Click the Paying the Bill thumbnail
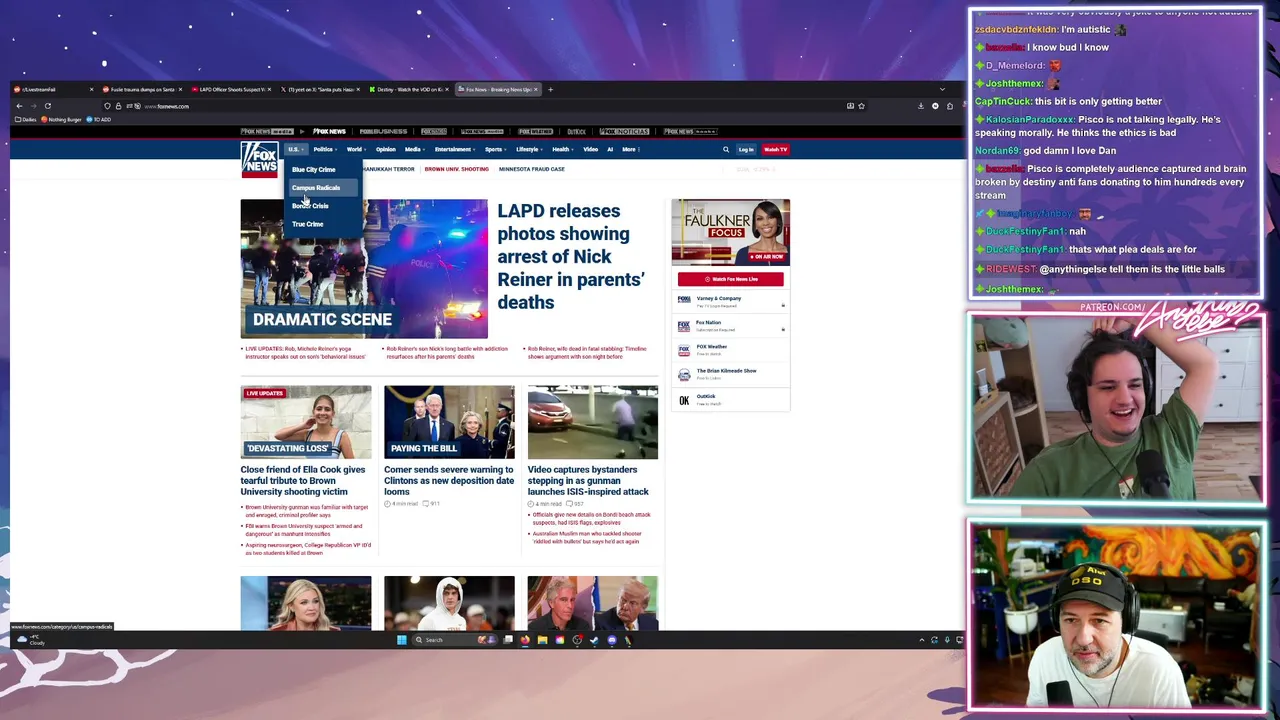Image resolution: width=1280 pixels, height=720 pixels. (x=449, y=422)
